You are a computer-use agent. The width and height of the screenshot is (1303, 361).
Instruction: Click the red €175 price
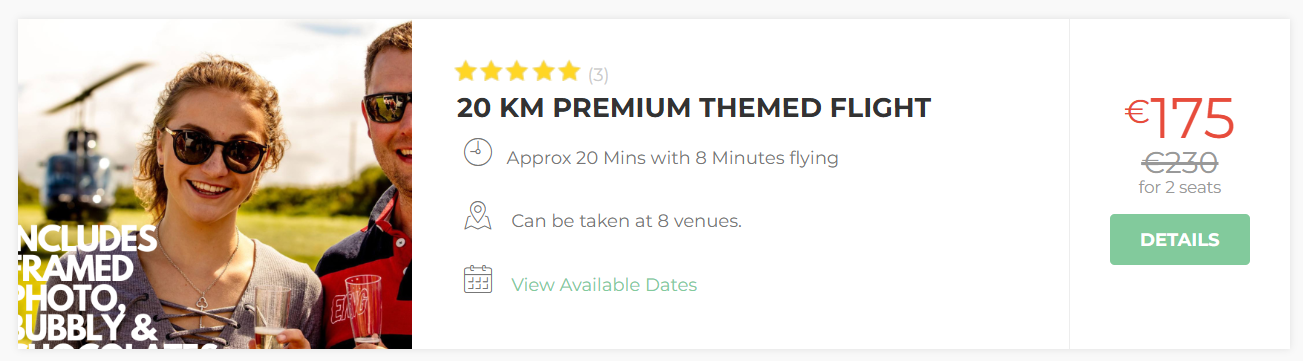point(1180,119)
